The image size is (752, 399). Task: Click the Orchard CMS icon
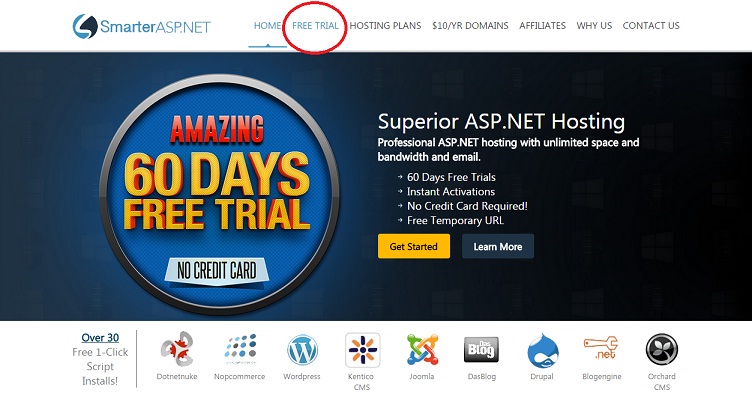662,350
